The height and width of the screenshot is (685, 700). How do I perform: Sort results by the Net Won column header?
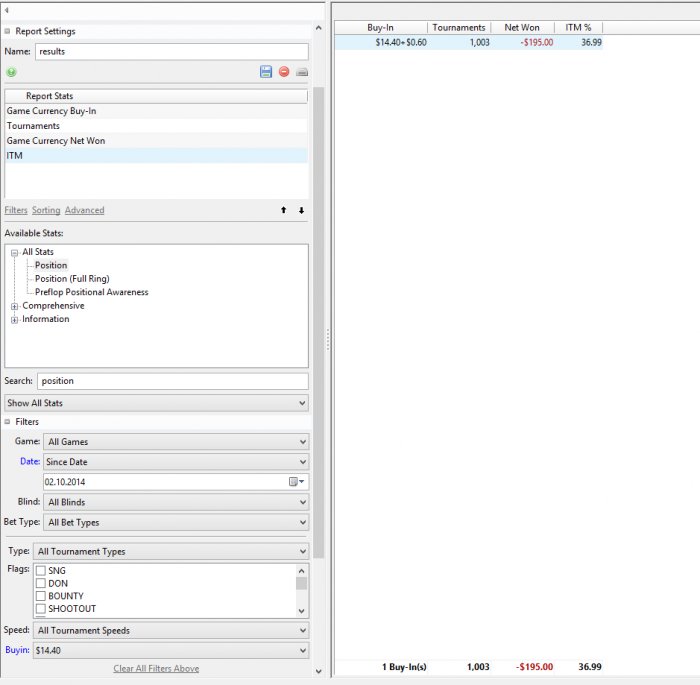[x=524, y=28]
